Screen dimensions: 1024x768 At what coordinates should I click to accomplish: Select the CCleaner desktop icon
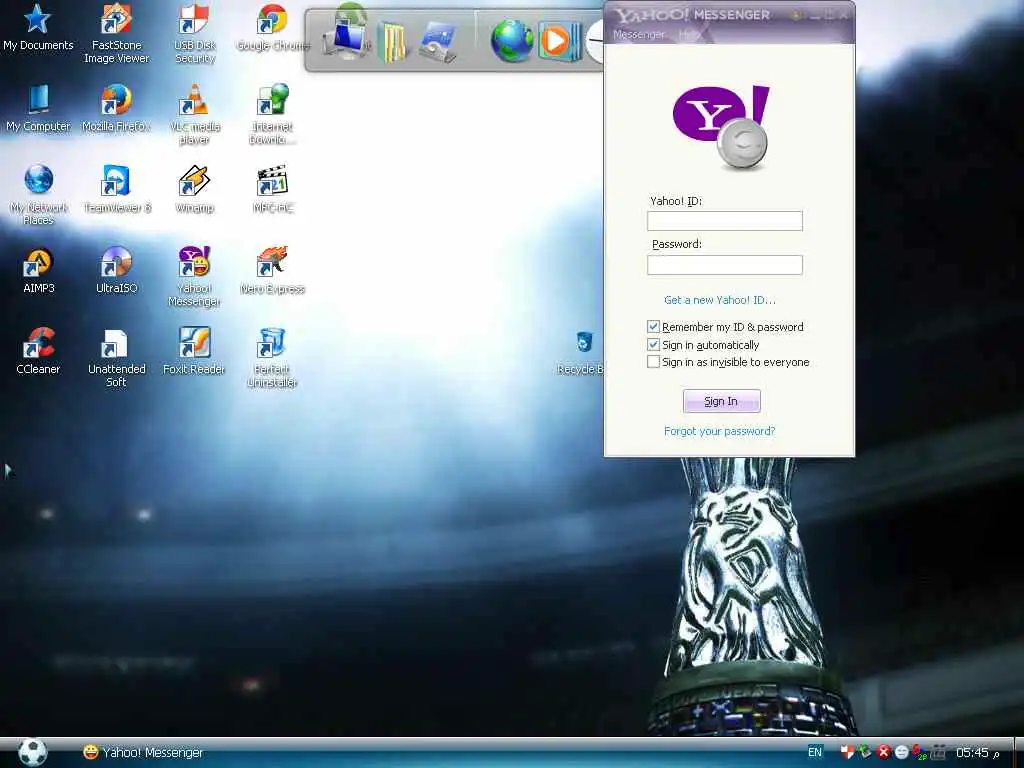38,351
